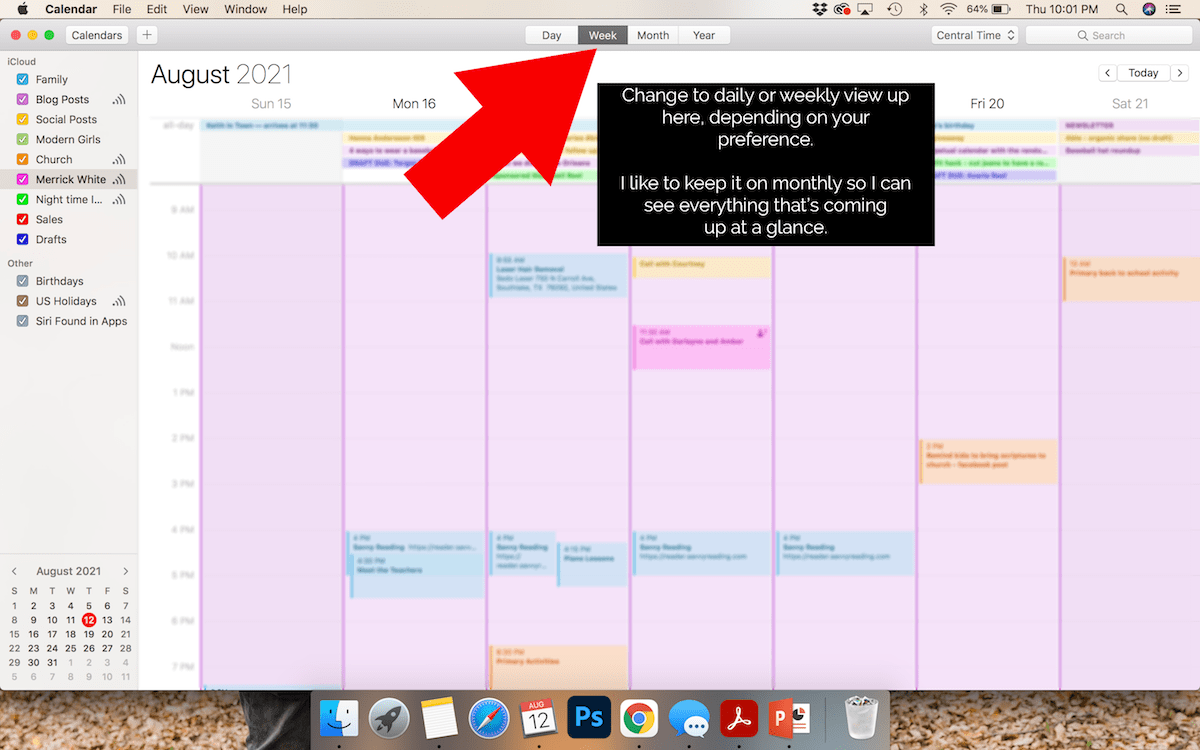Open the Trash from the Dock
The height and width of the screenshot is (750, 1200).
point(860,717)
